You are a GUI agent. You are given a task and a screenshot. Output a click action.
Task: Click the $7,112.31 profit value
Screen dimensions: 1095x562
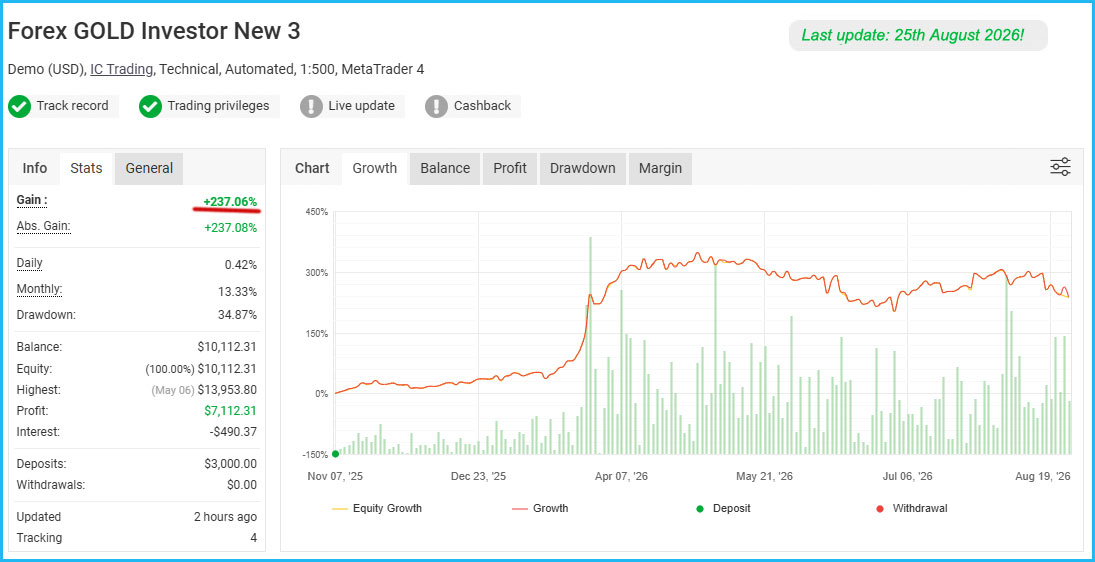pyautogui.click(x=230, y=411)
